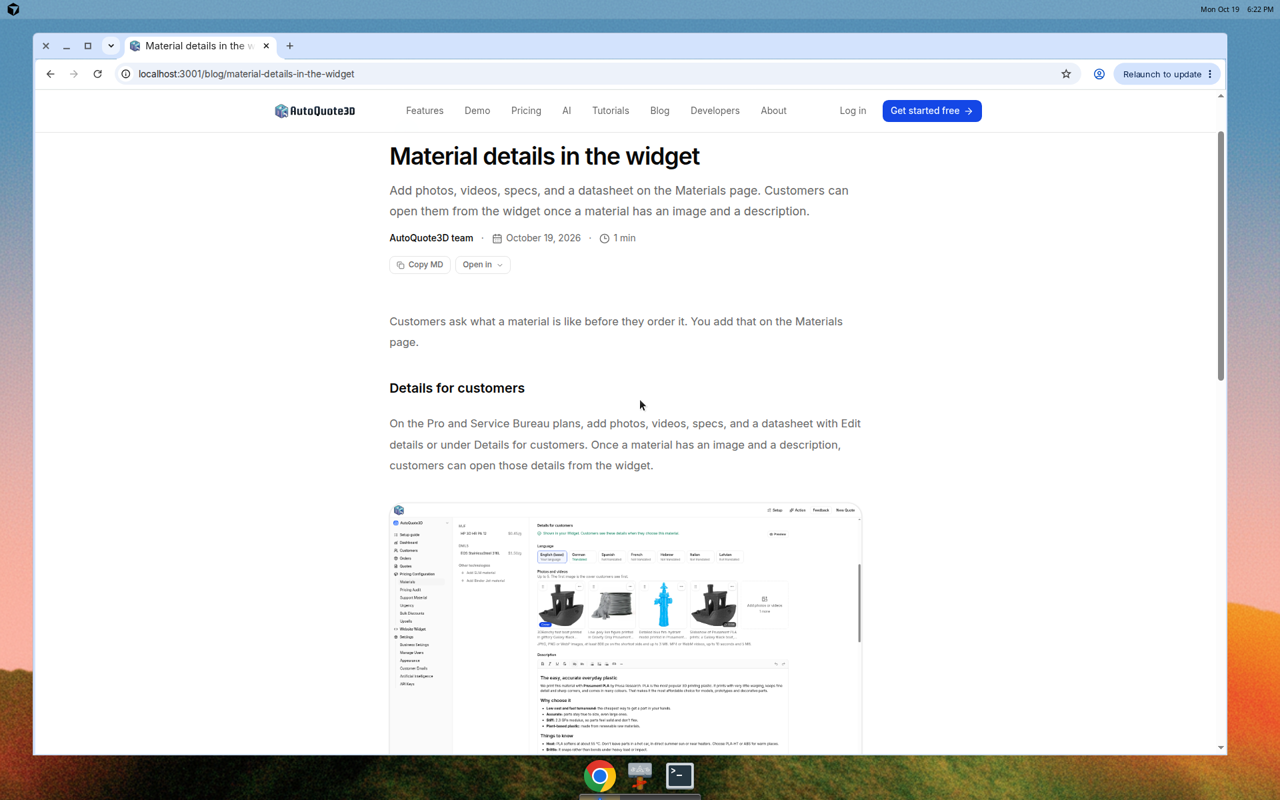1280x800 pixels.
Task: Open the hammer app in the dock
Action: tap(640, 776)
